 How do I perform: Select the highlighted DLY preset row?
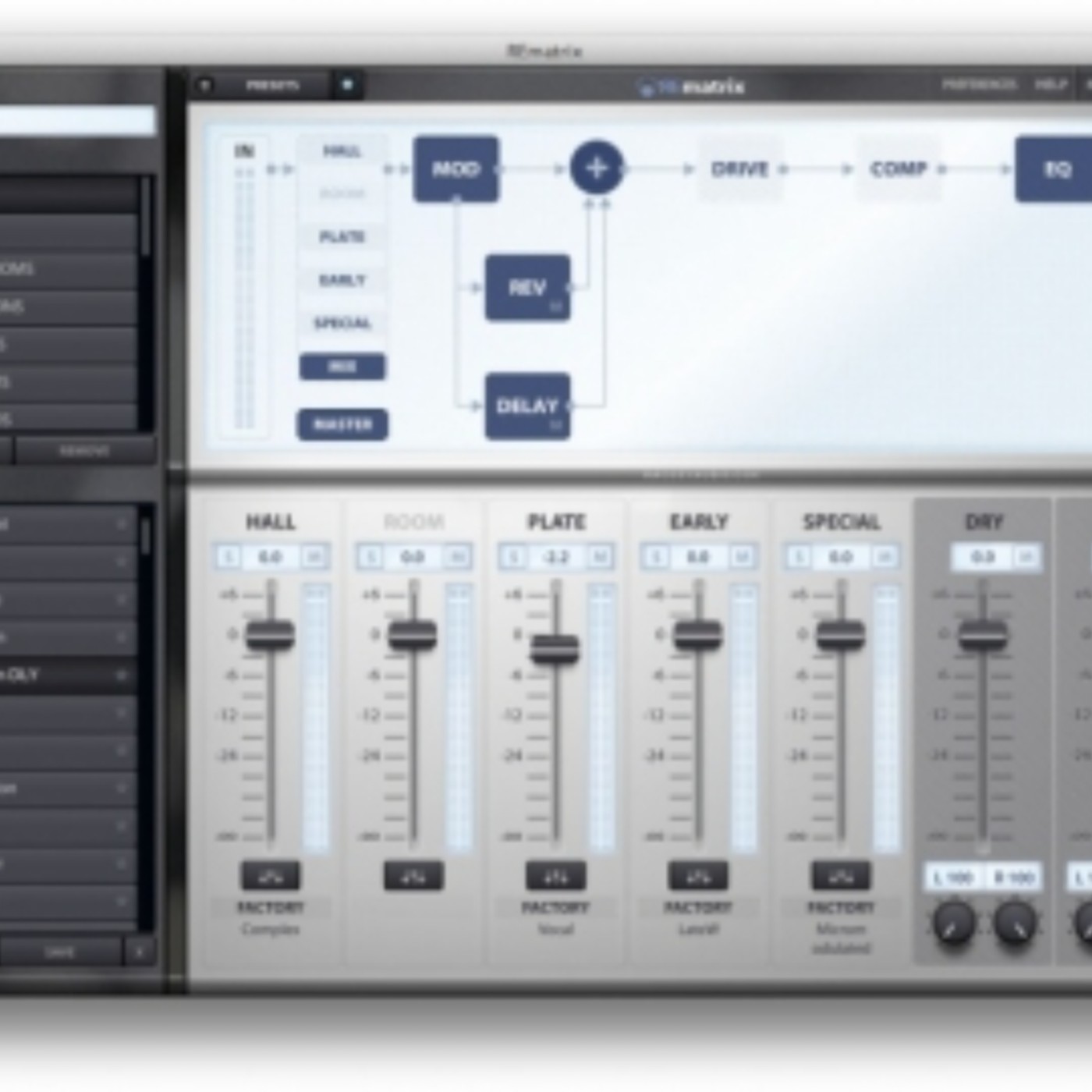69,675
